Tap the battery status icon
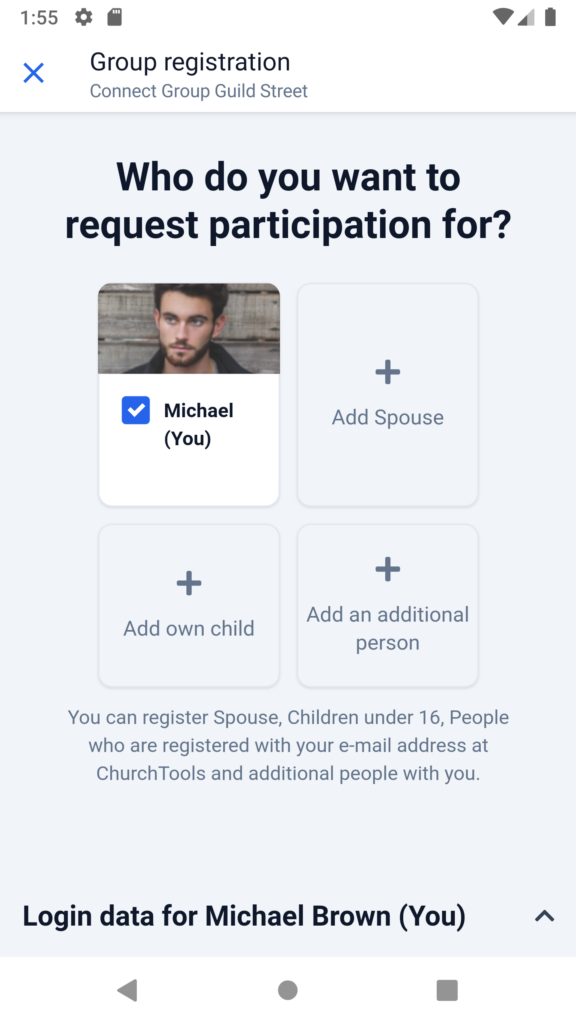 [x=551, y=17]
